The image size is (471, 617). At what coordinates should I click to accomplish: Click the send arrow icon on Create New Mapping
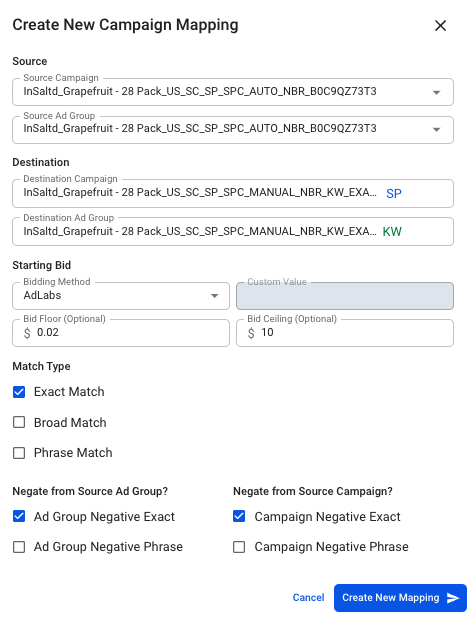pos(453,598)
